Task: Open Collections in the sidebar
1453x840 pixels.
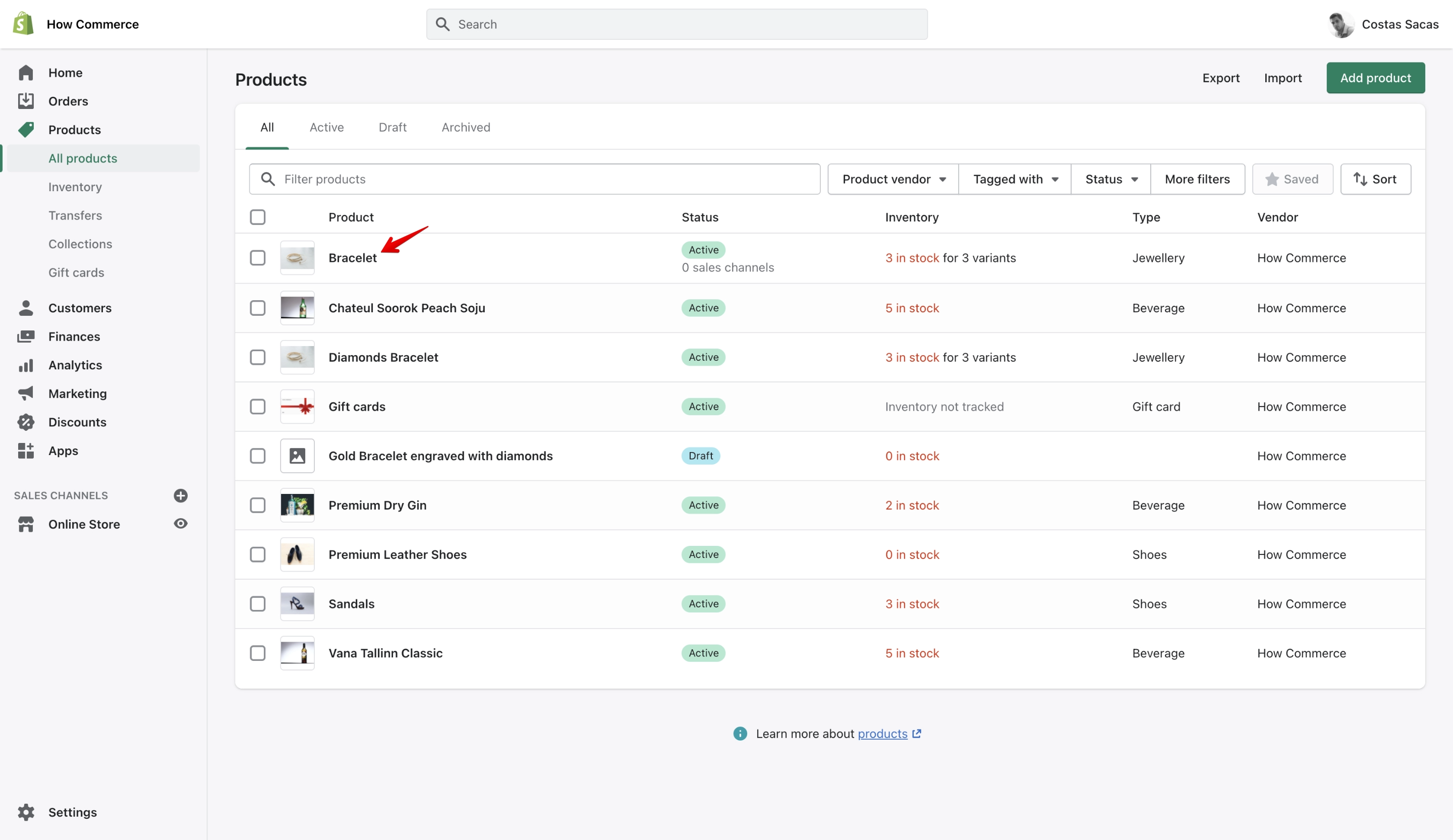Action: pos(80,244)
